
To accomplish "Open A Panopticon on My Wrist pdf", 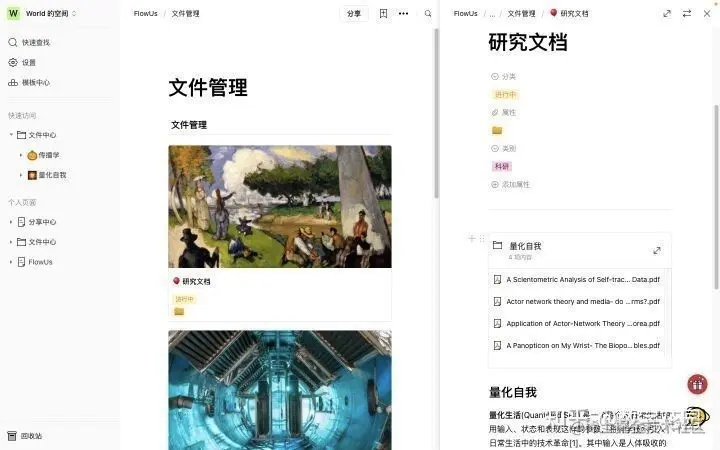I will pos(577,345).
